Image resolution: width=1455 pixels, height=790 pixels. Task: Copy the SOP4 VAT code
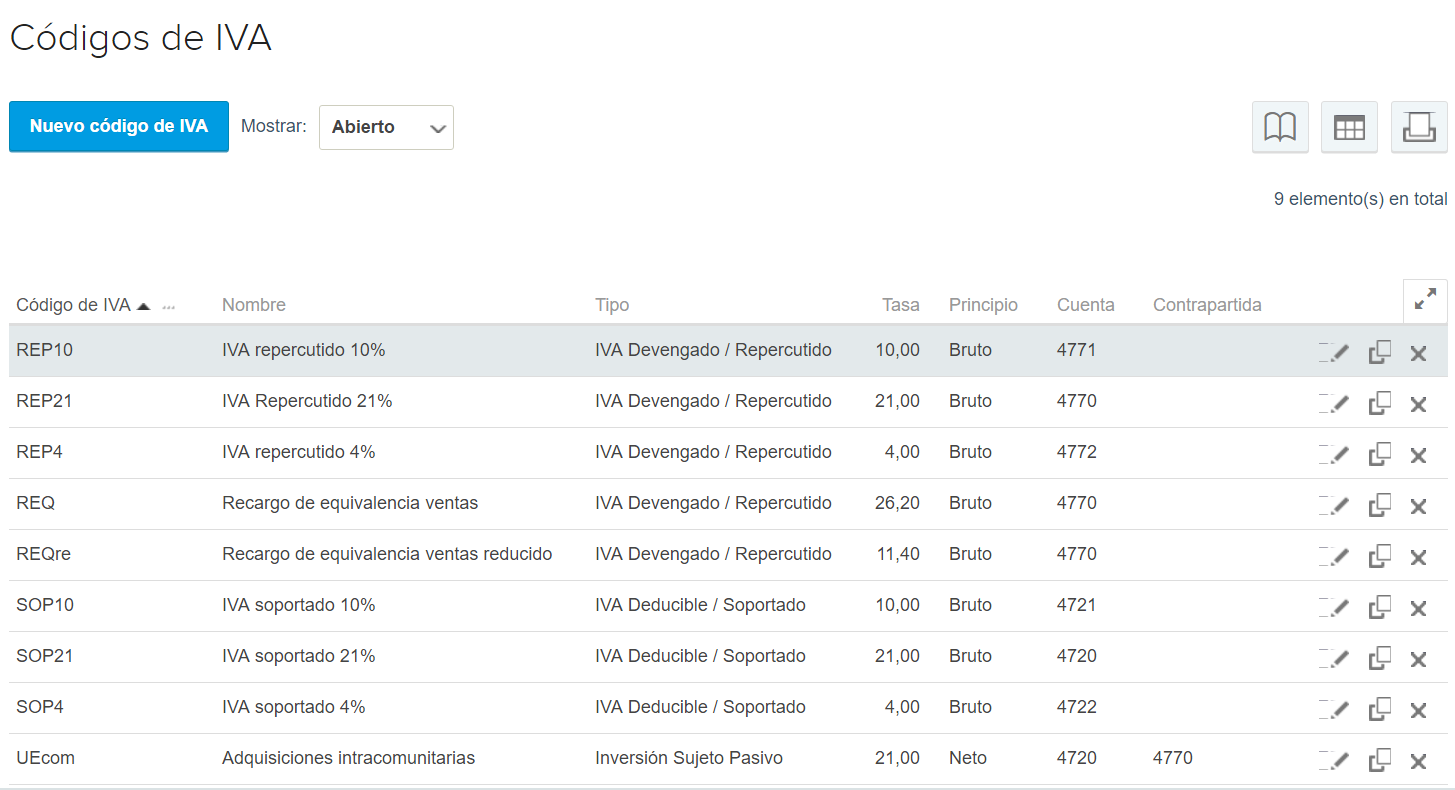click(1380, 708)
